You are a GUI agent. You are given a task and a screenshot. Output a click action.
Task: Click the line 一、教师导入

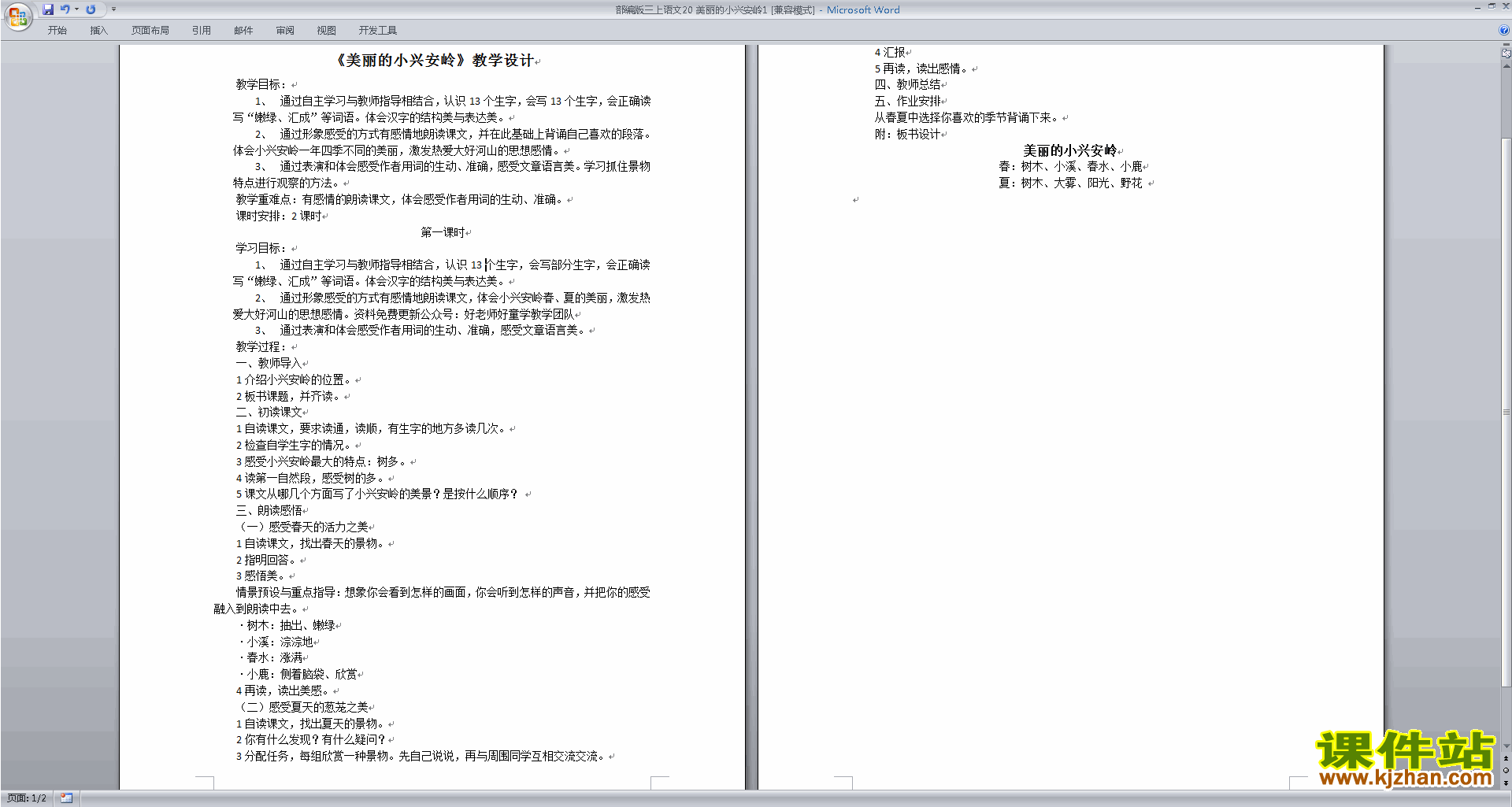(x=271, y=363)
